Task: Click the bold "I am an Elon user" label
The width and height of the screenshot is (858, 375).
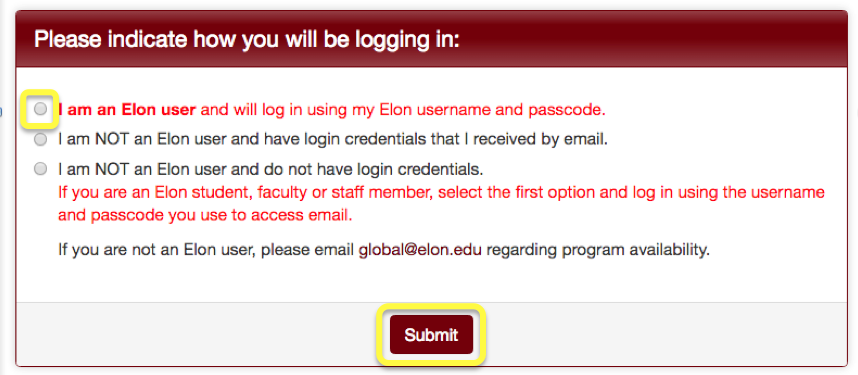Action: 127,109
